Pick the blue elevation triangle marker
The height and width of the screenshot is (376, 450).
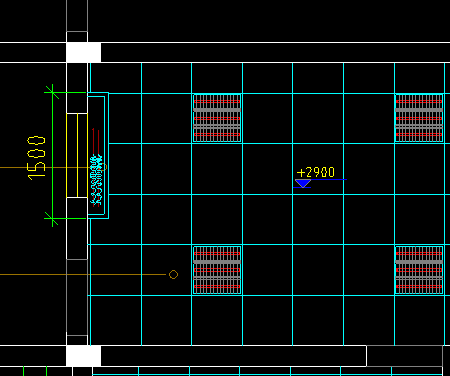click(x=303, y=183)
